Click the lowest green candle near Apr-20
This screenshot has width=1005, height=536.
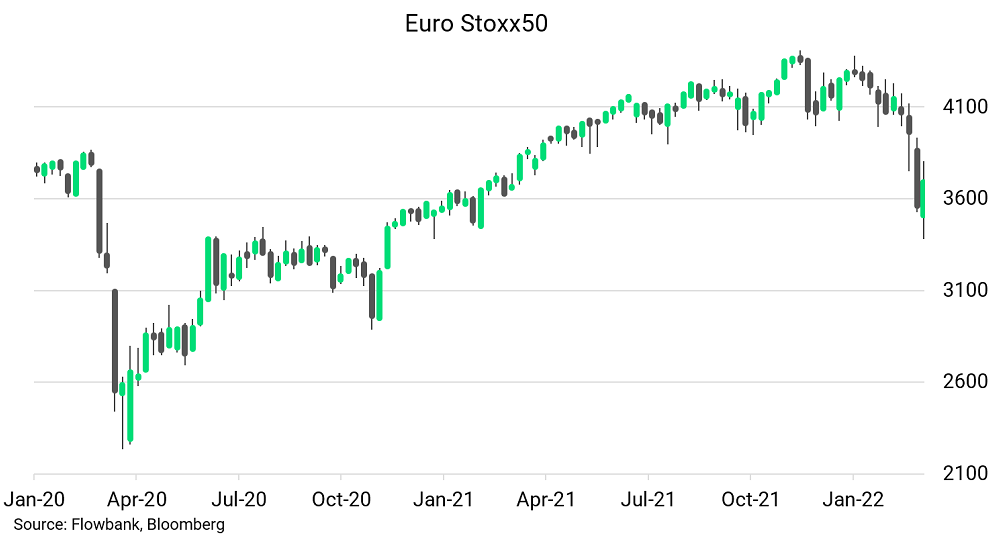(130, 405)
